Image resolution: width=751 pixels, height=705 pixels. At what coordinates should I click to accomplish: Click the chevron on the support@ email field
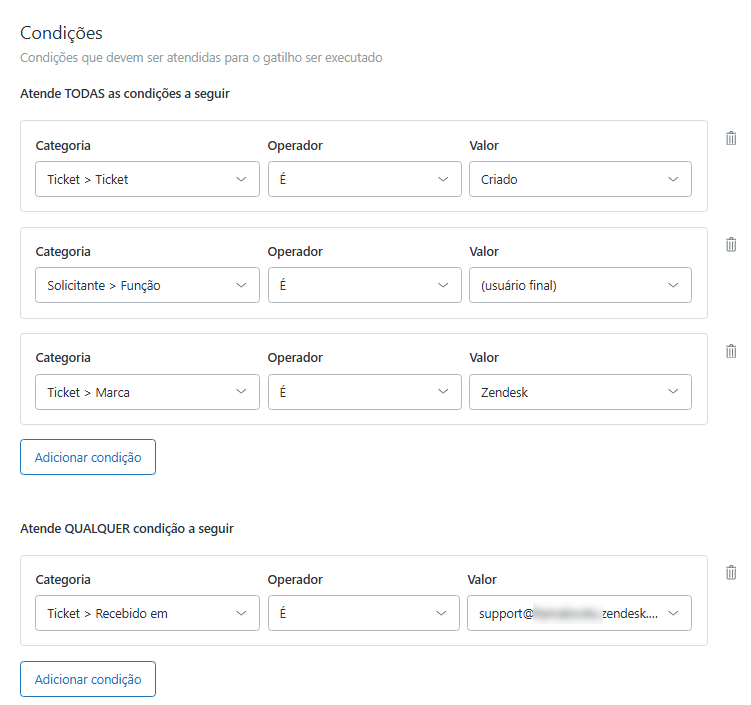pyautogui.click(x=673, y=614)
